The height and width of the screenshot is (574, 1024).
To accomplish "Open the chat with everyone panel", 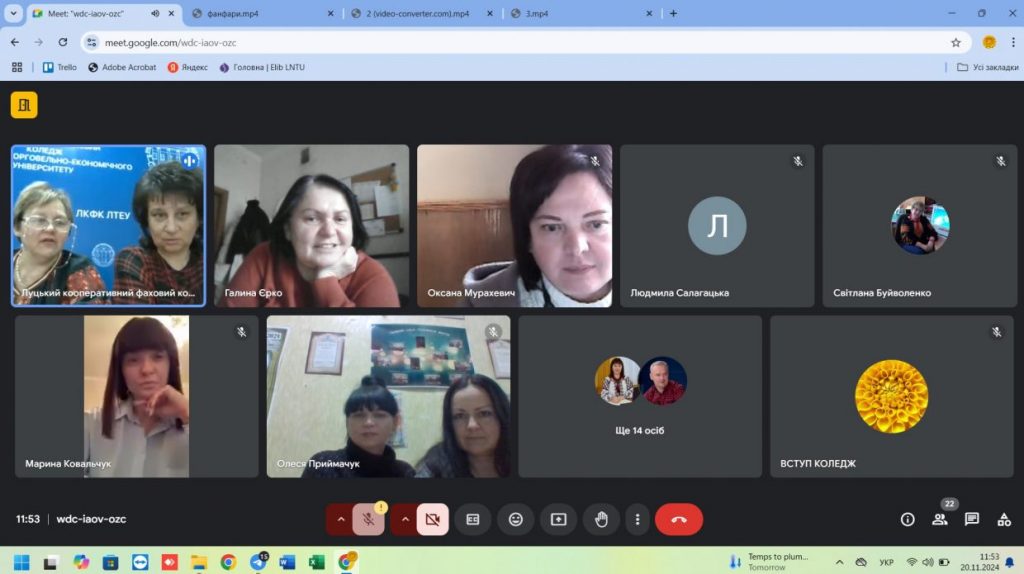I will [x=972, y=520].
